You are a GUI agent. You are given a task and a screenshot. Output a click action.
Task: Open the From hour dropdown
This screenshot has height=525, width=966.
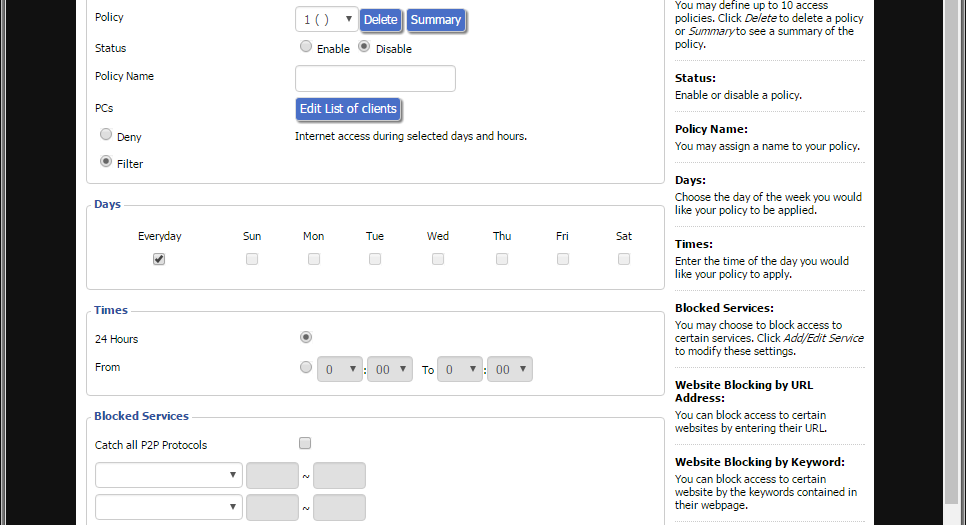(x=340, y=370)
